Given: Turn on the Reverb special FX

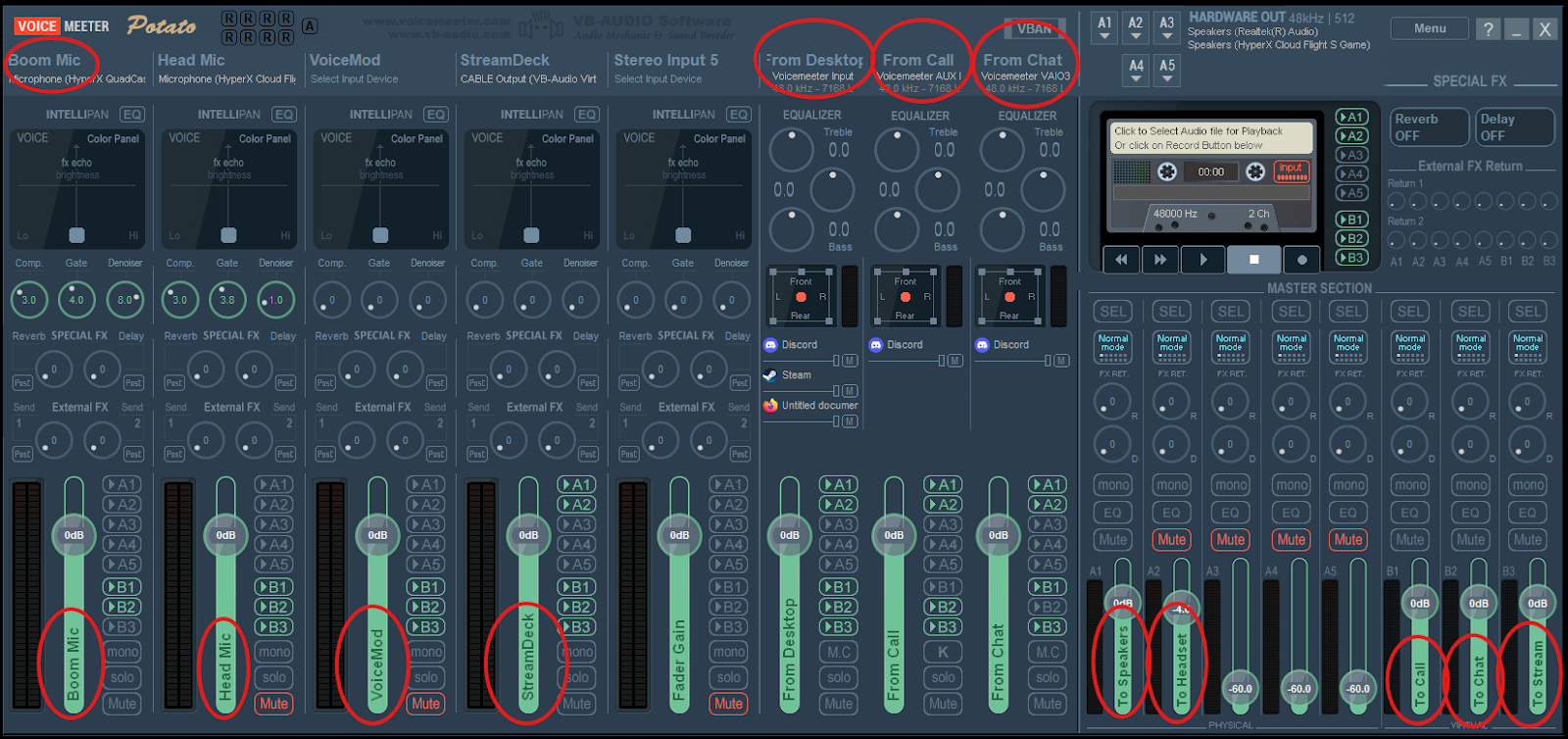Looking at the screenshot, I should tap(1430, 127).
